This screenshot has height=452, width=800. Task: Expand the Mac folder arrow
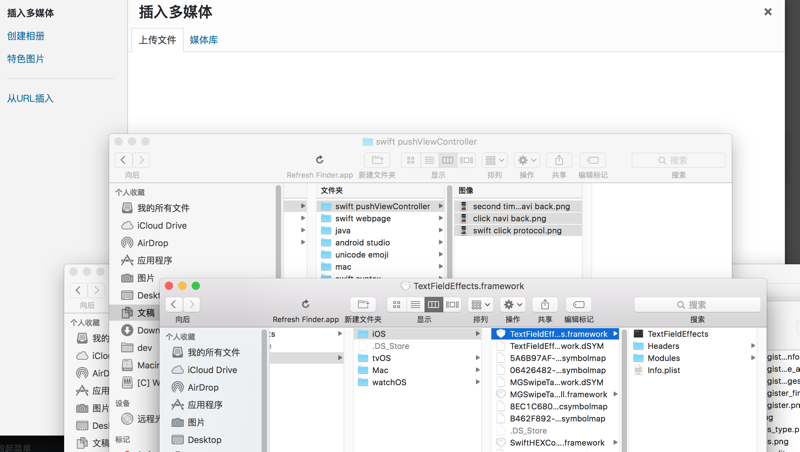(478, 370)
